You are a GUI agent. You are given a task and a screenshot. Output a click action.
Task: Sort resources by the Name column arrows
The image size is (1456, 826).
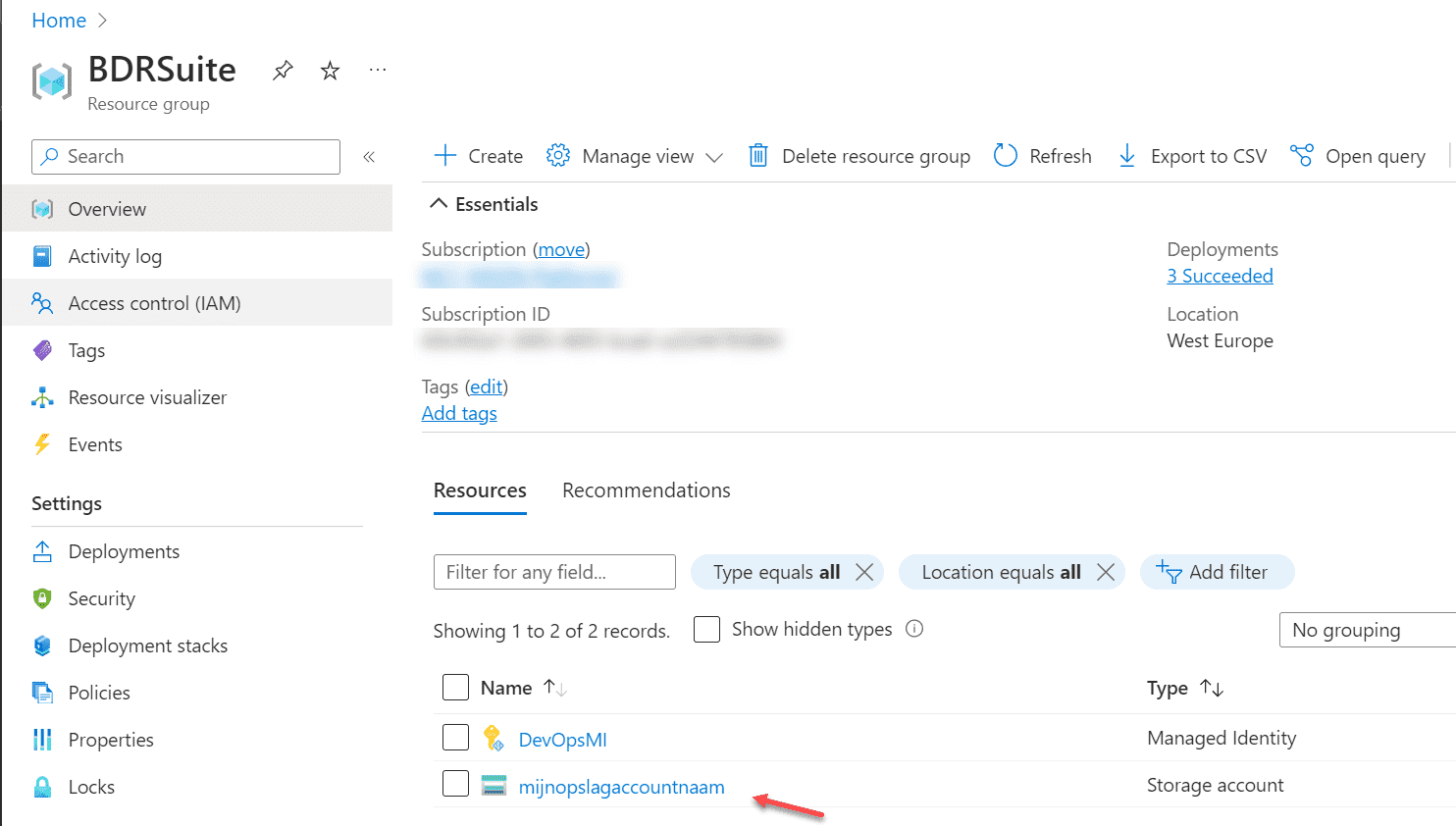click(x=555, y=688)
